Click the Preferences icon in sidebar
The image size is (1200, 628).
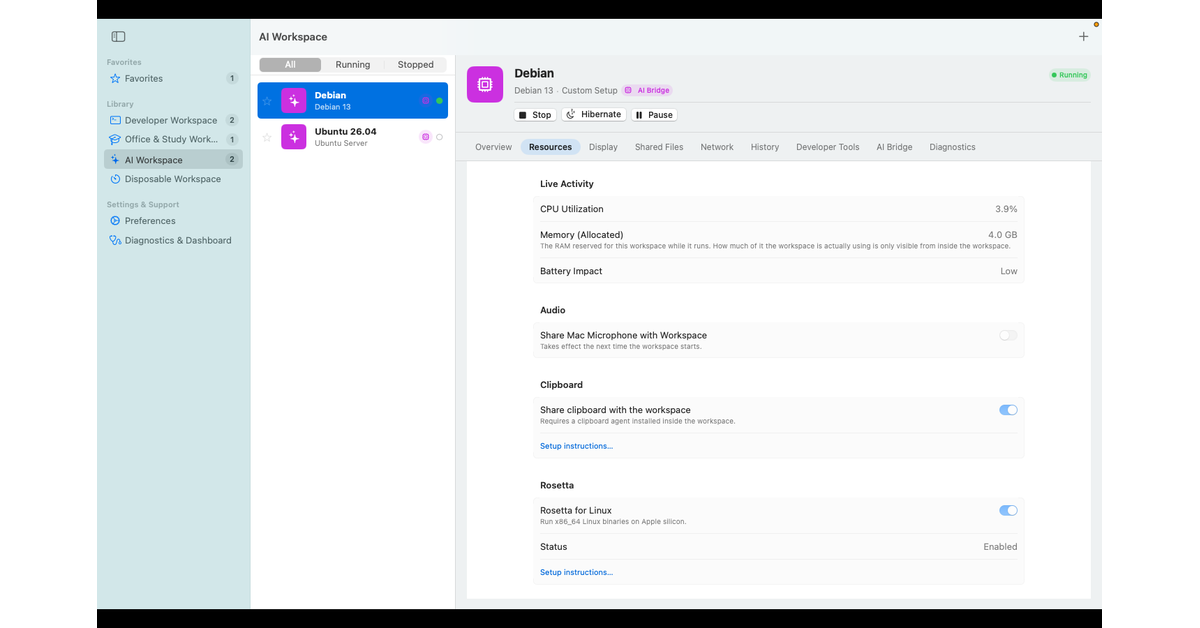[115, 221]
